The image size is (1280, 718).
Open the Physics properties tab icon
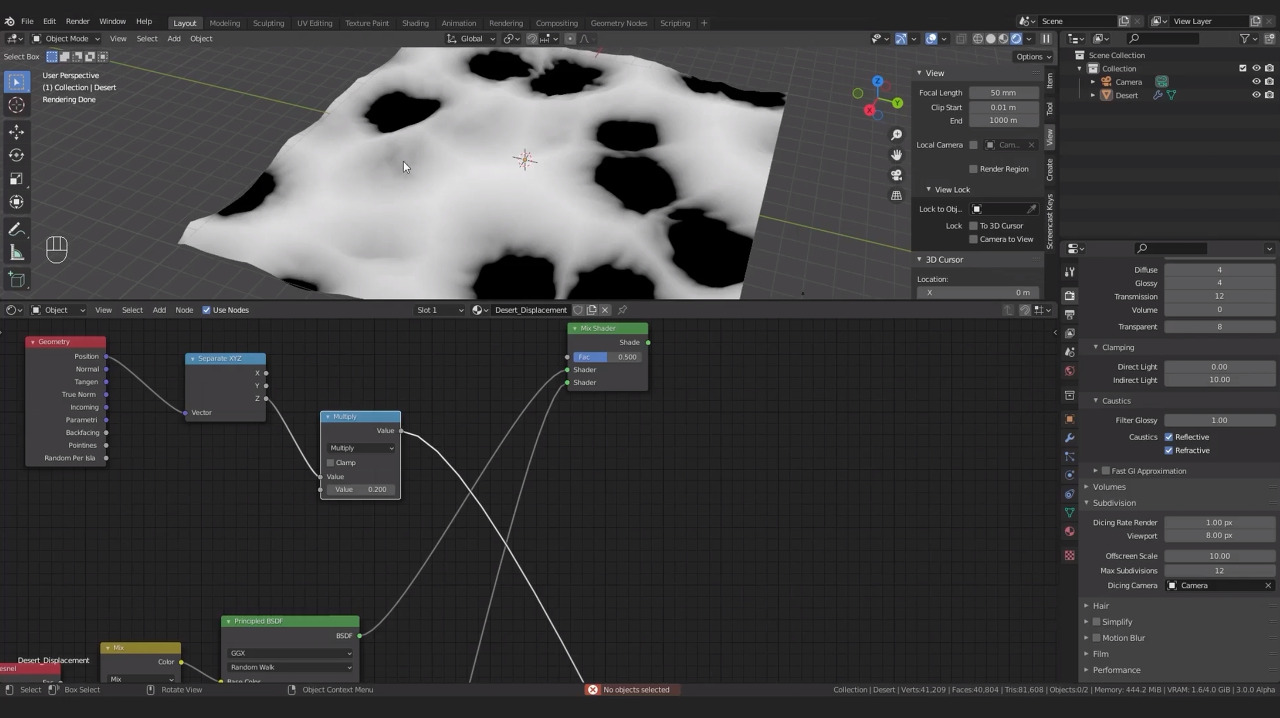click(1069, 475)
